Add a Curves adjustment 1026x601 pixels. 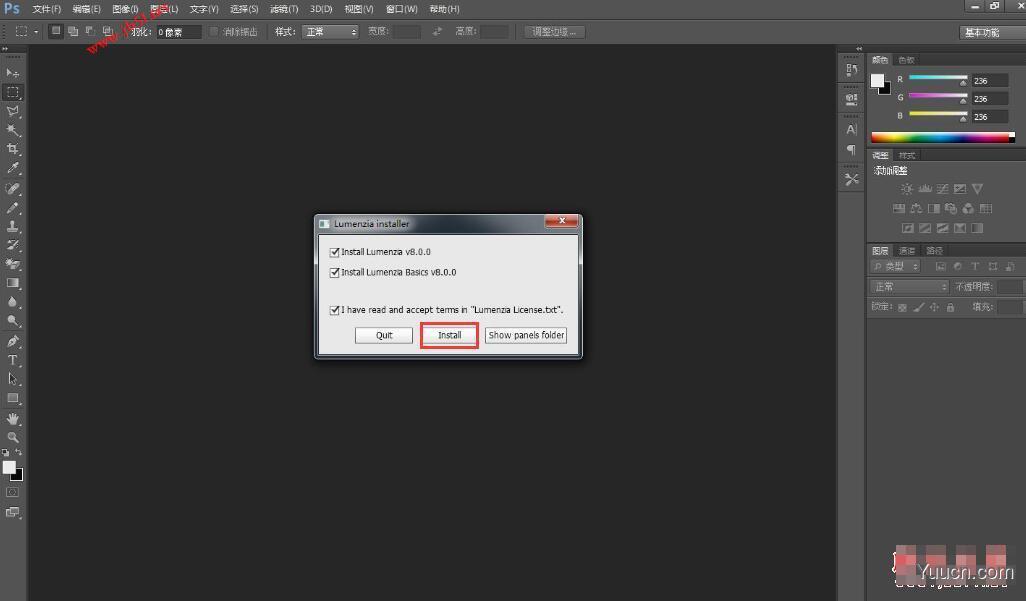tap(942, 189)
